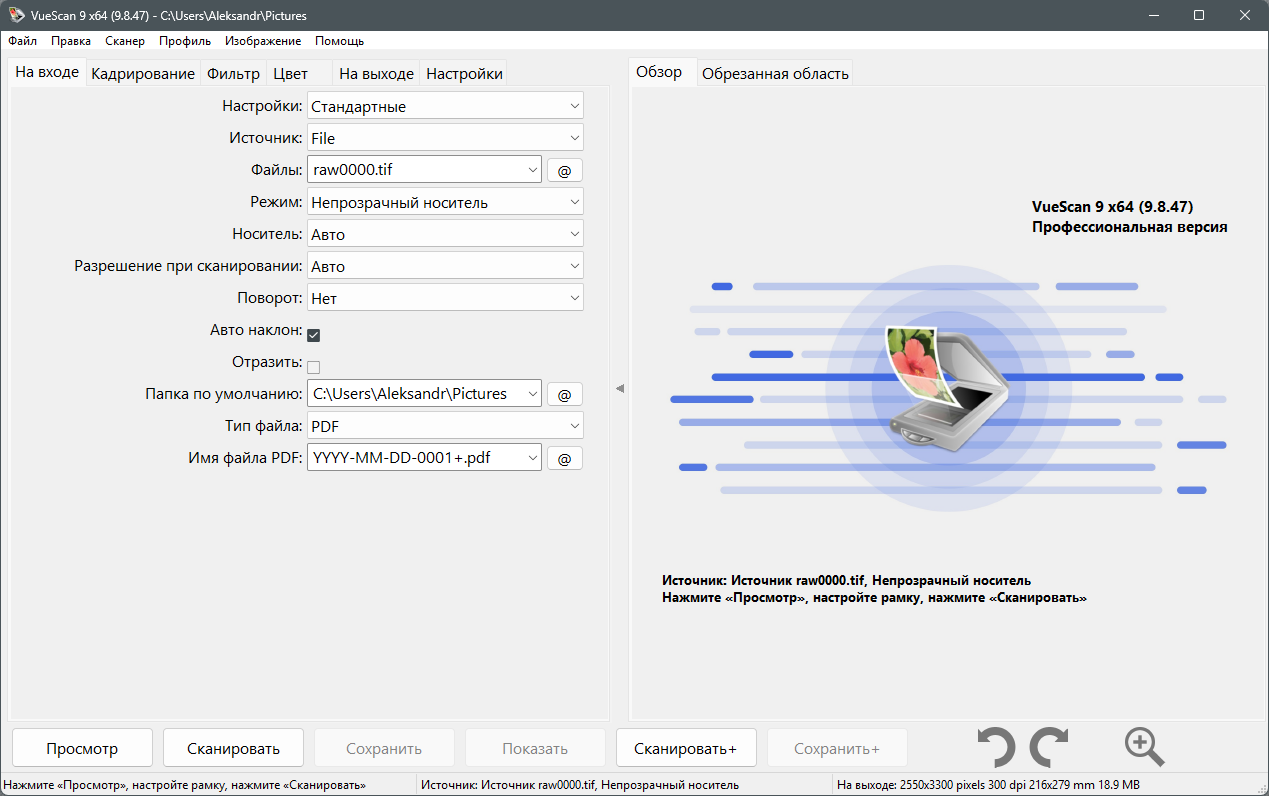Disable the Авто наклон checkbox
1269x796 pixels.
click(313, 335)
